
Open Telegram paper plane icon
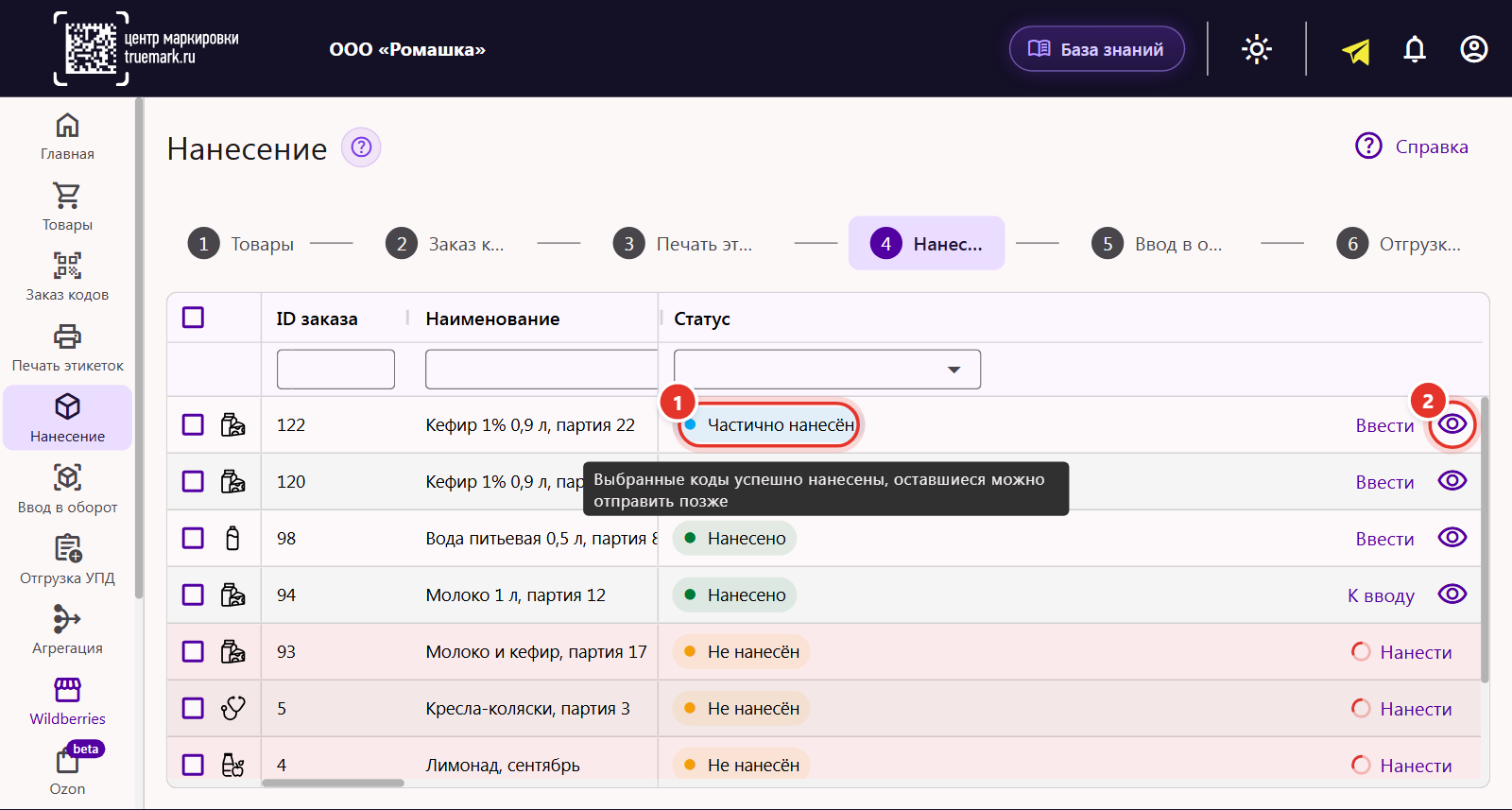click(1356, 50)
